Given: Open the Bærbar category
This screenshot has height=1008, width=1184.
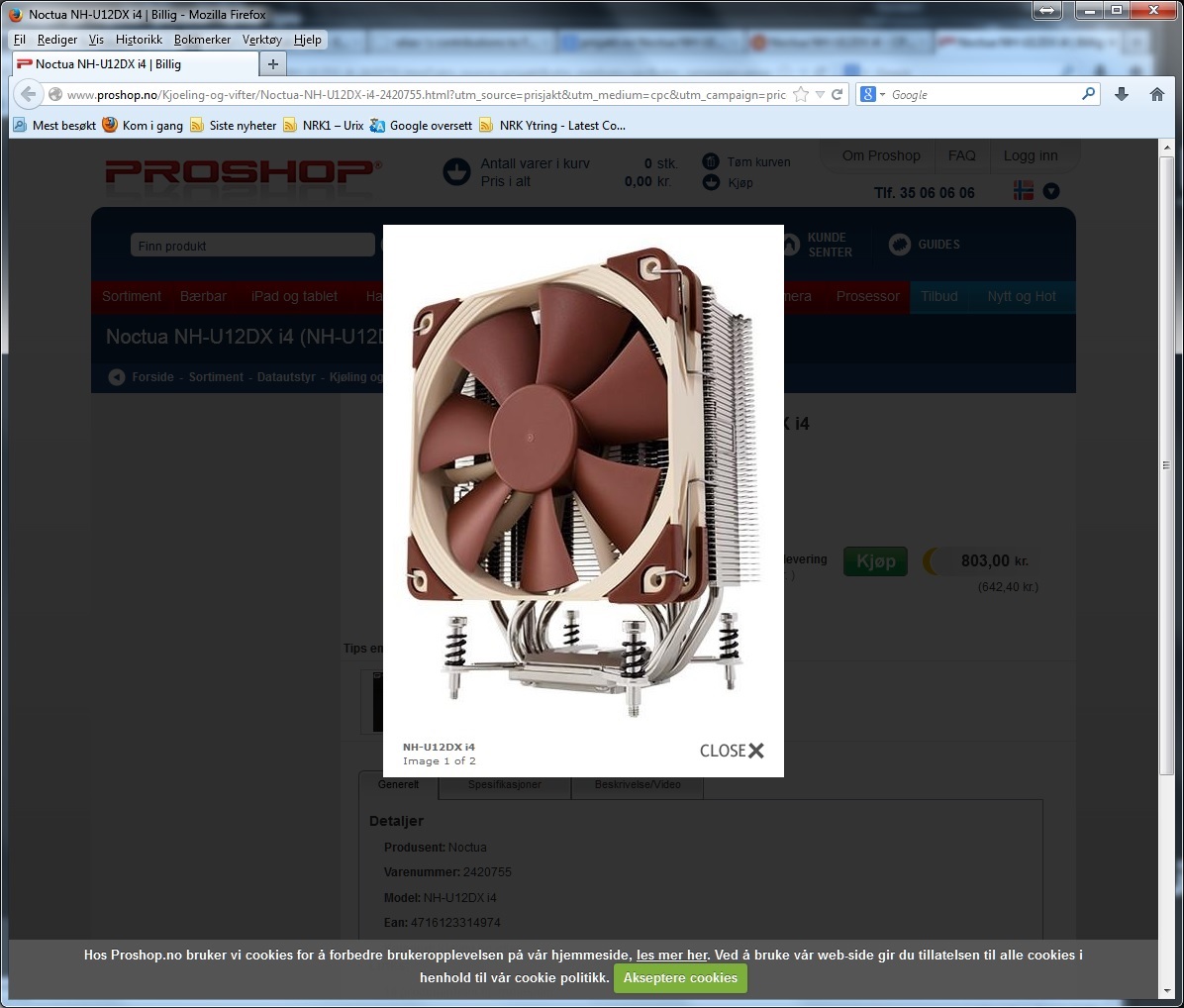Looking at the screenshot, I should [x=203, y=296].
